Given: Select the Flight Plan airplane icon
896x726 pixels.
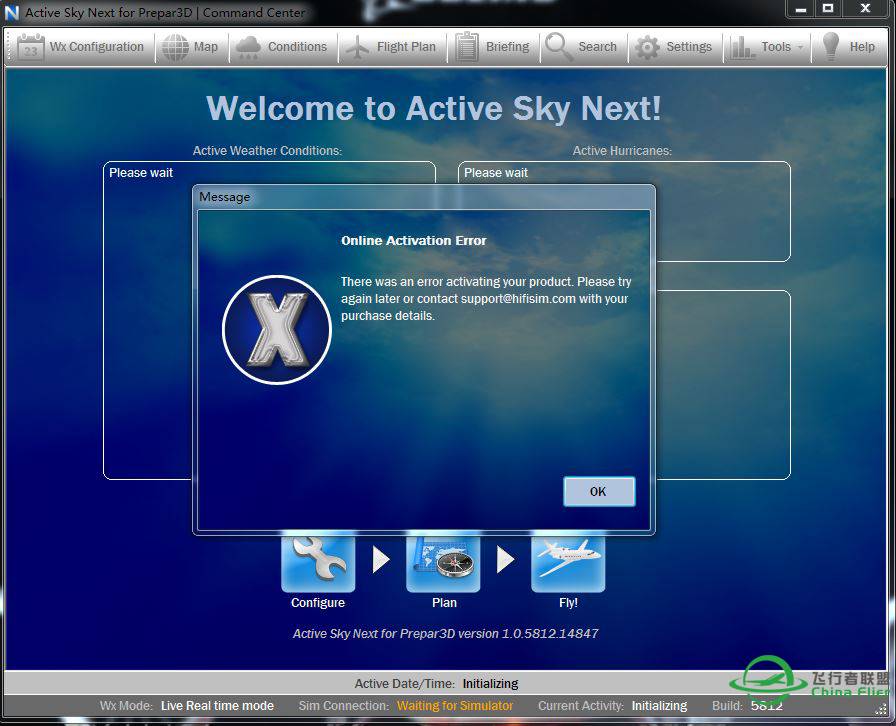Looking at the screenshot, I should point(357,47).
